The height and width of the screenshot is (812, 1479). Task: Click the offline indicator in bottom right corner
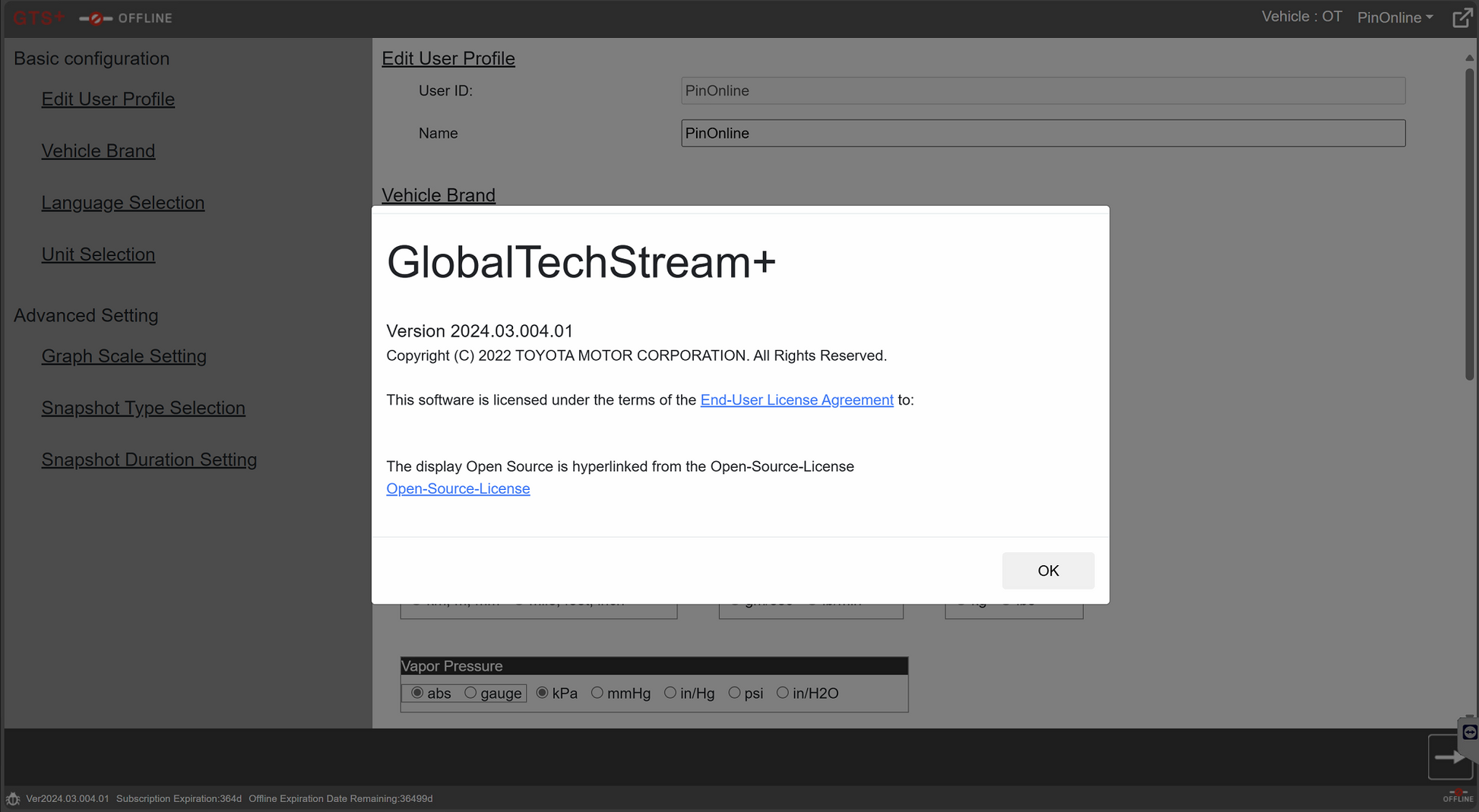(1457, 797)
